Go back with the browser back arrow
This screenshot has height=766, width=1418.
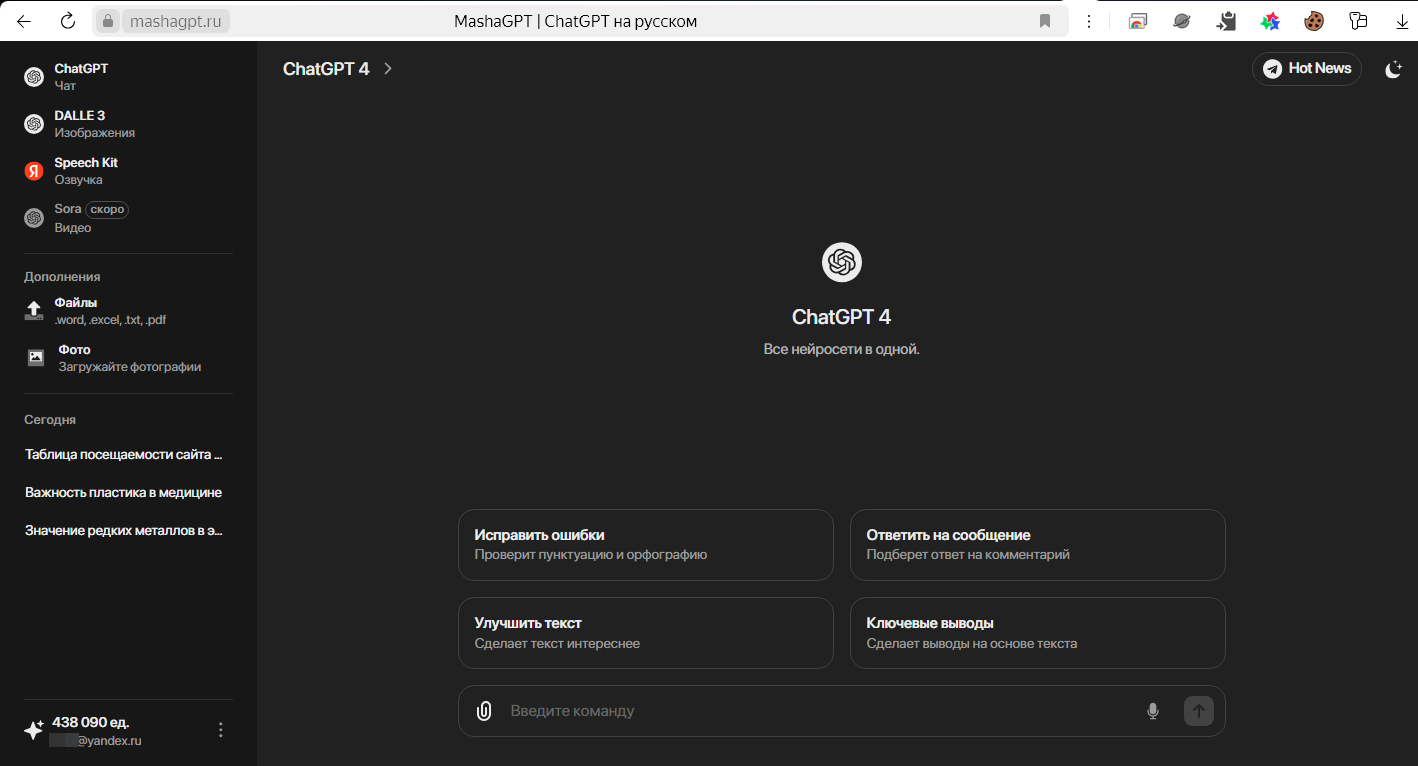pyautogui.click(x=24, y=21)
